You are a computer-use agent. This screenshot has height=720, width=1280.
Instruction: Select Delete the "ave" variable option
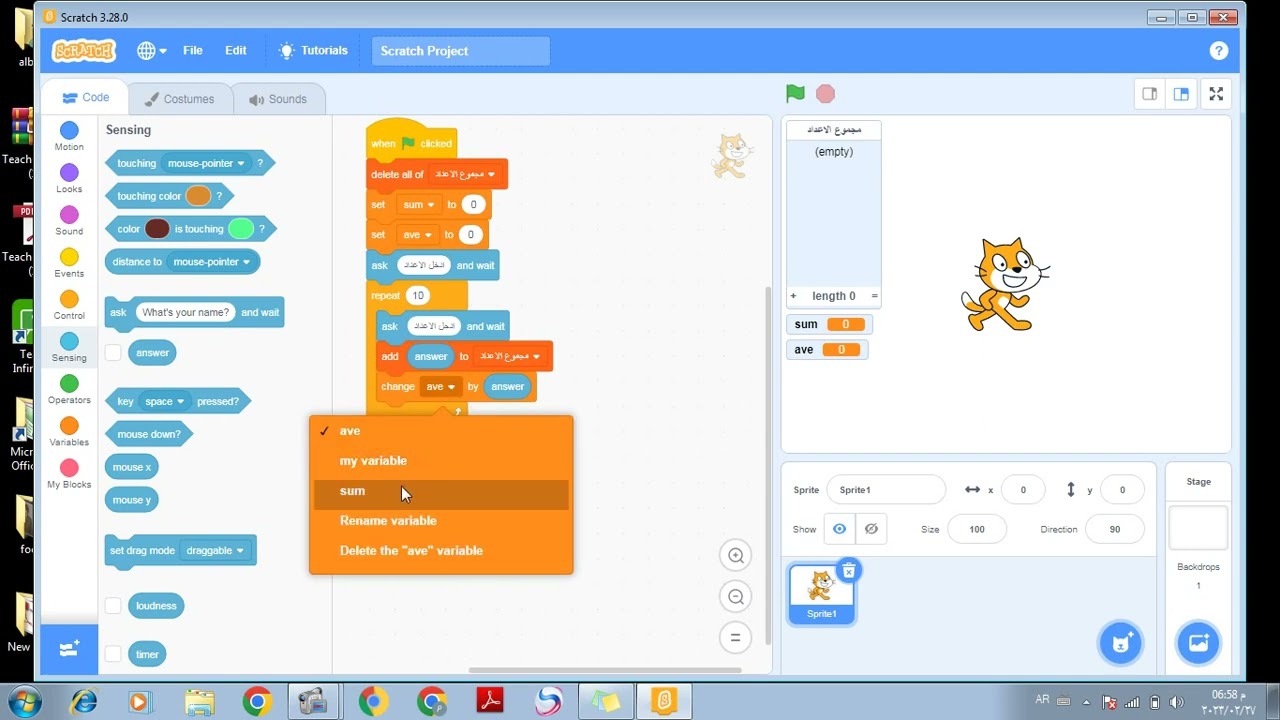coord(441,551)
